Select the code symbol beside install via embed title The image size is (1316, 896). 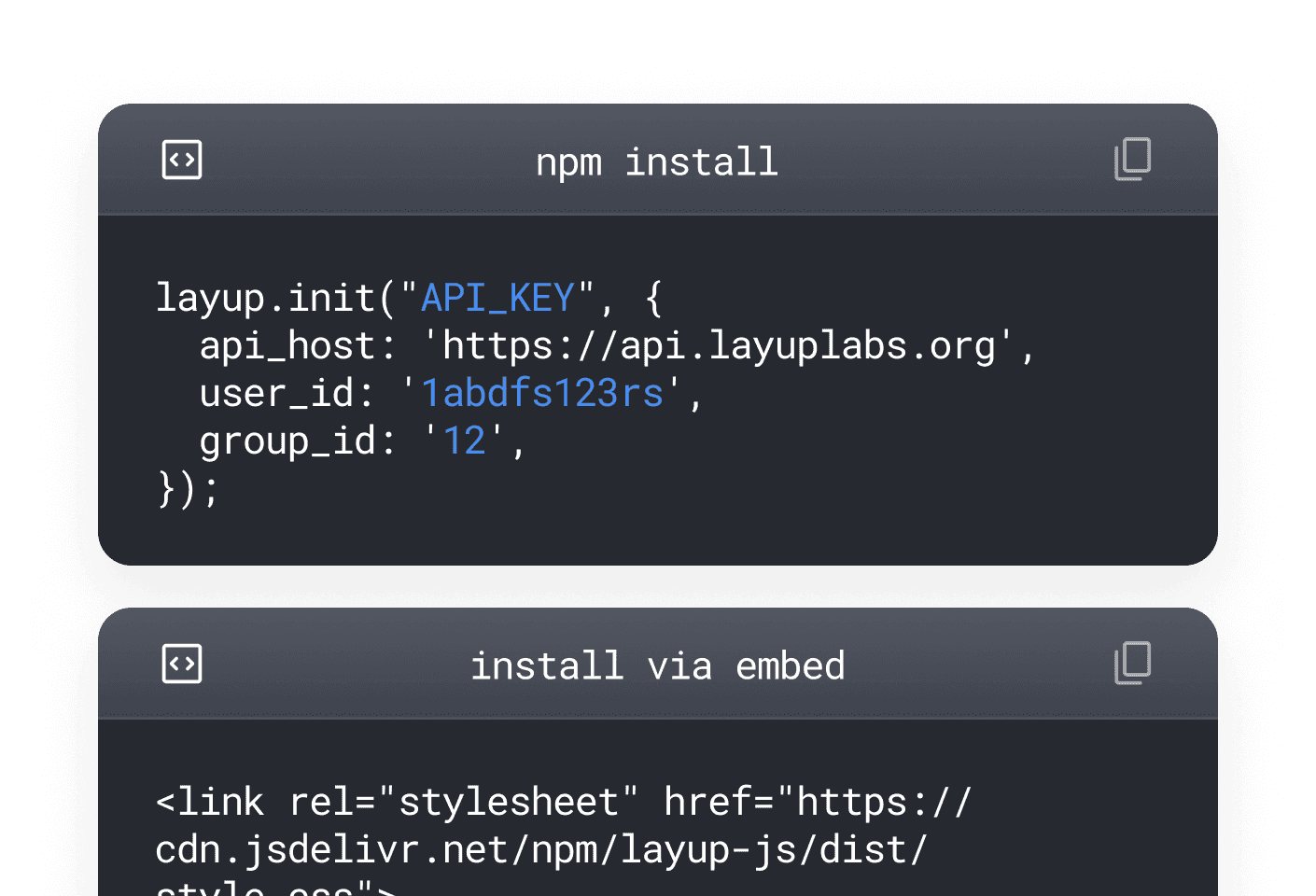(x=181, y=664)
